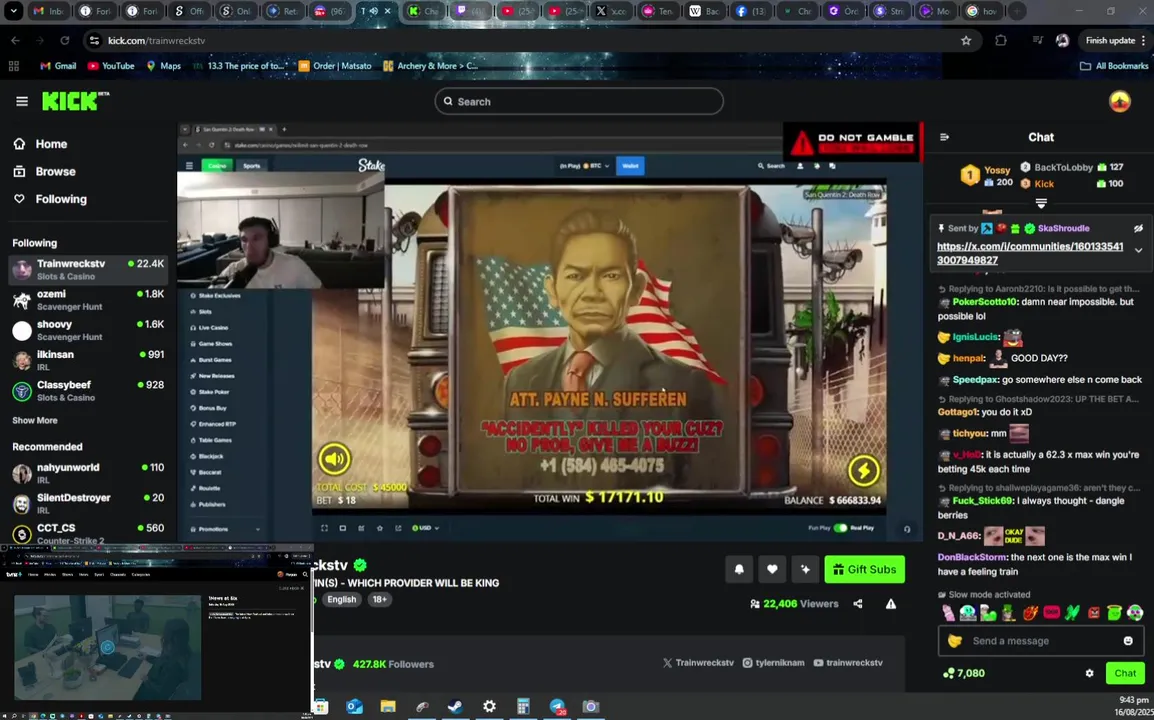Viewport: 1154px width, 720px height.
Task: Open the YouTube bookmark
Action: [x=111, y=66]
